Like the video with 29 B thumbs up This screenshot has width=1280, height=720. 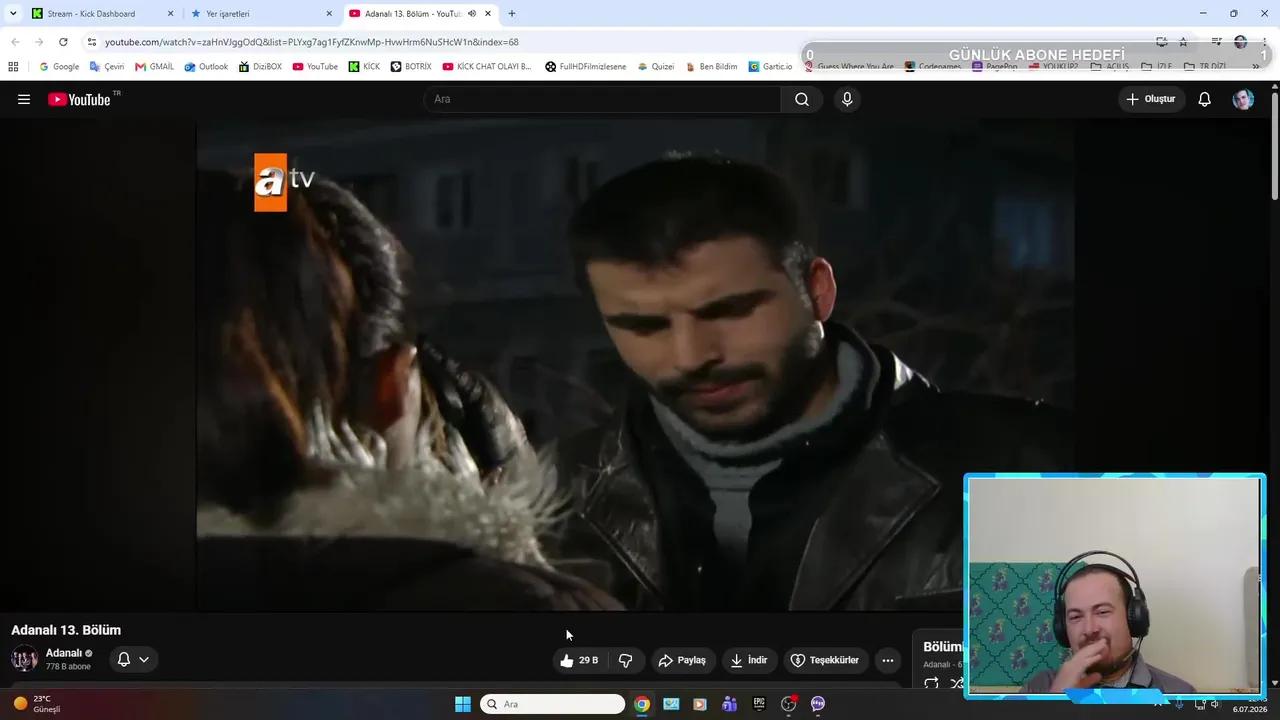pyautogui.click(x=579, y=660)
